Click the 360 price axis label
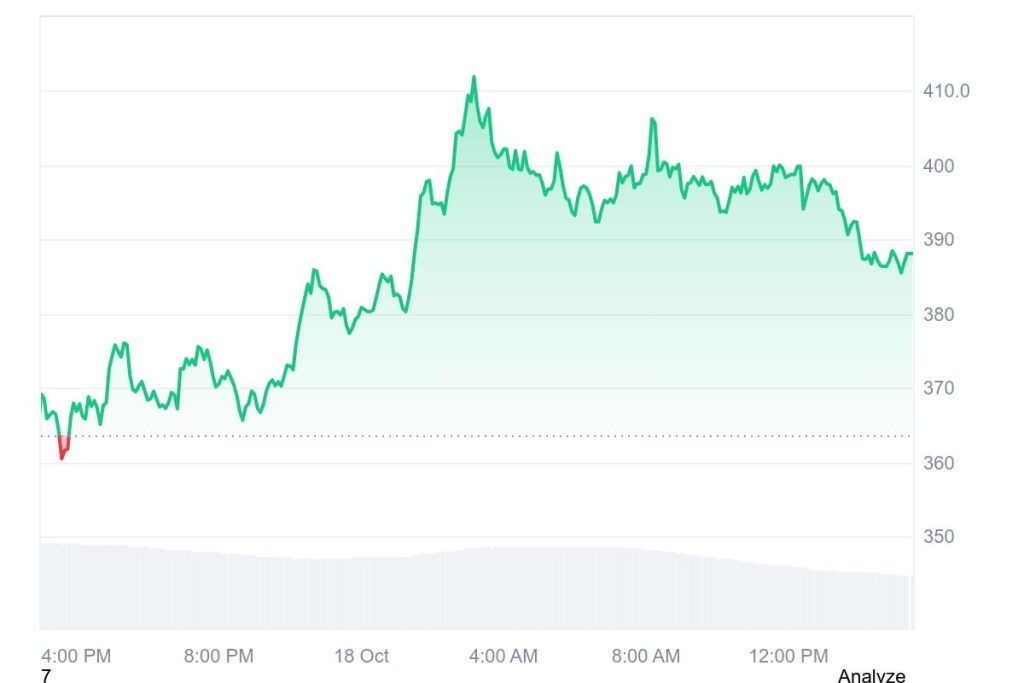Viewport: 1024px width, 683px height. (x=938, y=463)
